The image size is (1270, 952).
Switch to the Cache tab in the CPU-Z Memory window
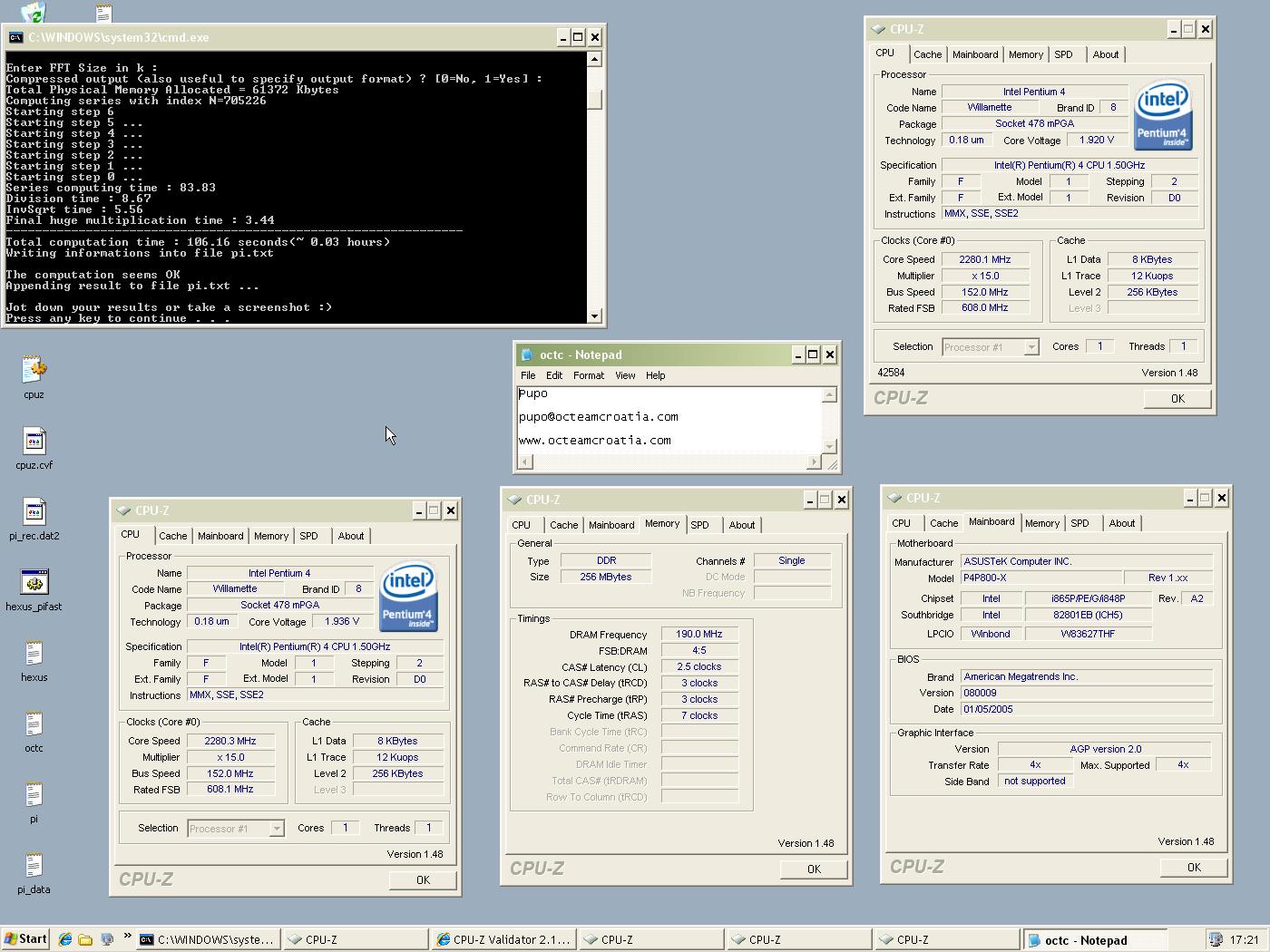point(563,525)
